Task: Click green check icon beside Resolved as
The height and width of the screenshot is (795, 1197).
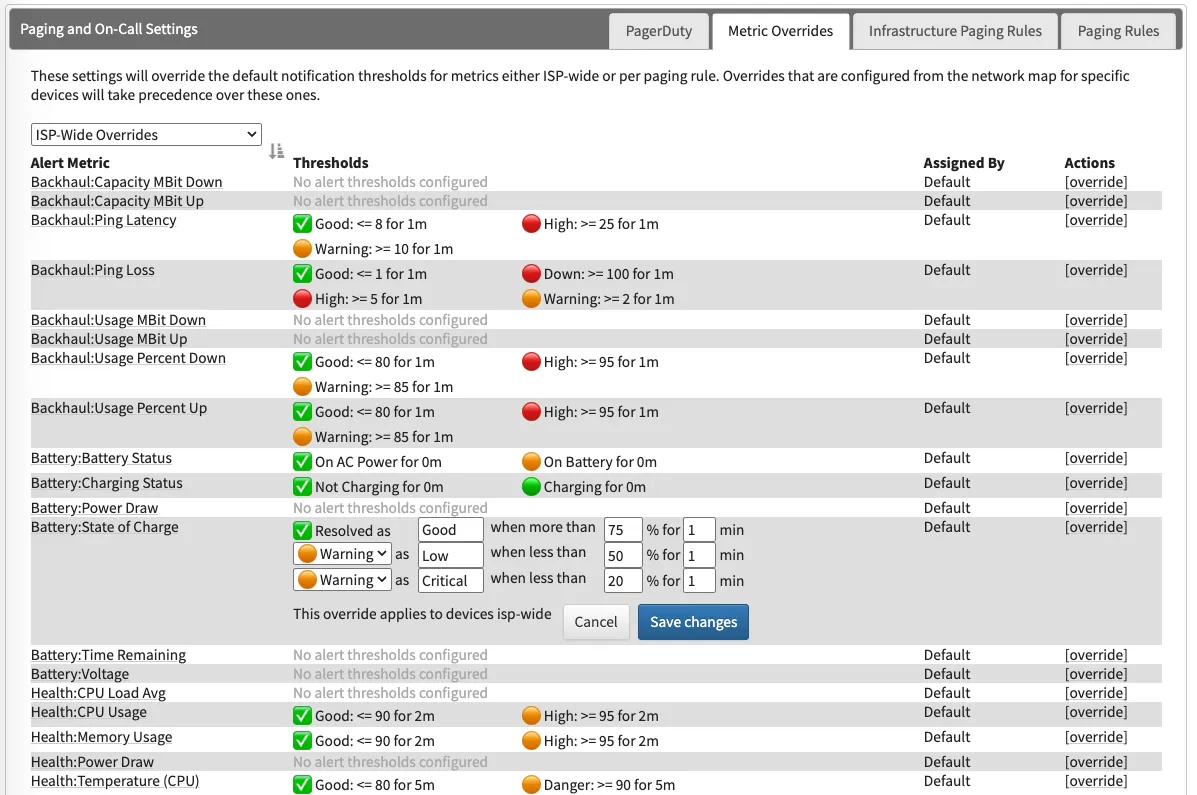Action: [x=302, y=531]
